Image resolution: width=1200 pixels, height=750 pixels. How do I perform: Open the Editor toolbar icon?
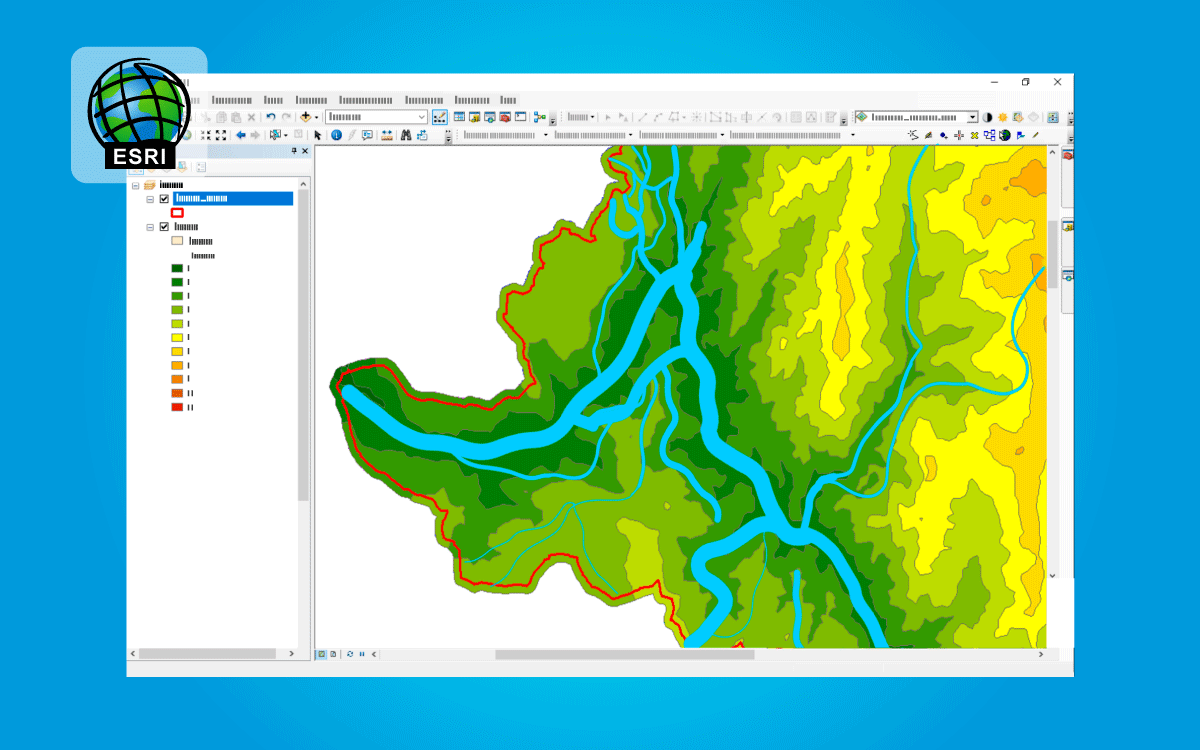point(441,117)
